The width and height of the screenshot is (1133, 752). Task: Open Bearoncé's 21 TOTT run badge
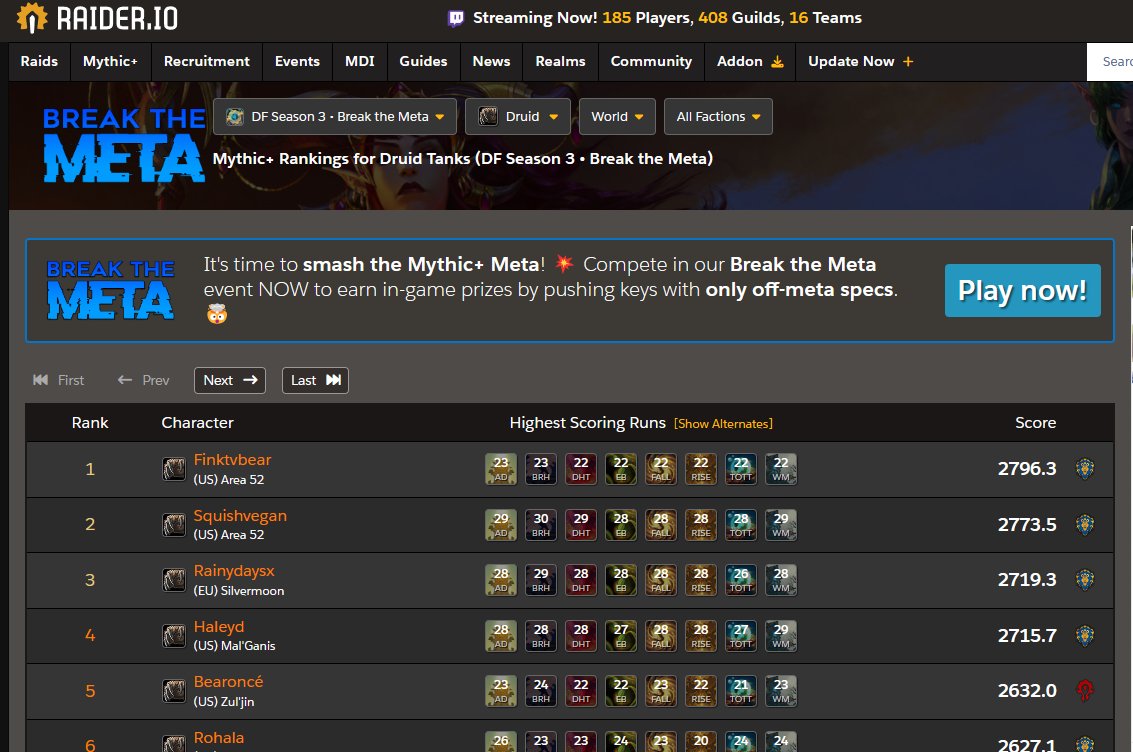[x=741, y=691]
